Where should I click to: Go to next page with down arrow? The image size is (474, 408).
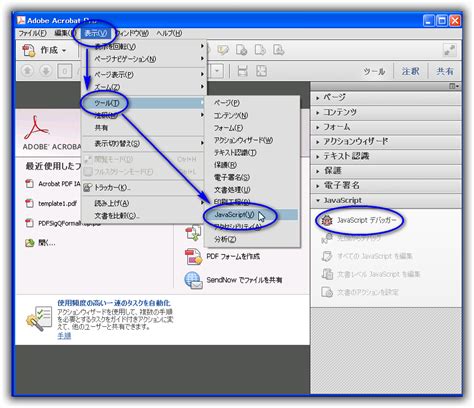click(x=46, y=71)
